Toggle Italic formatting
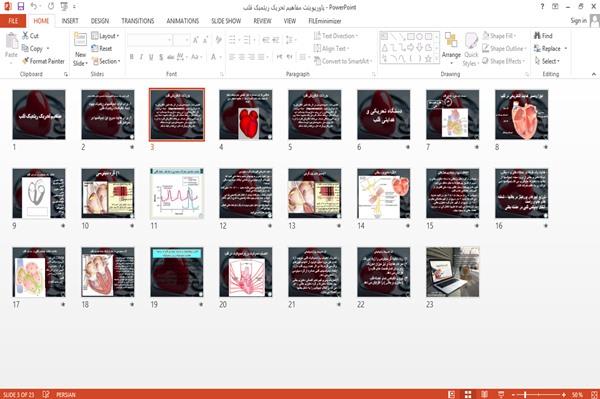 click(141, 57)
